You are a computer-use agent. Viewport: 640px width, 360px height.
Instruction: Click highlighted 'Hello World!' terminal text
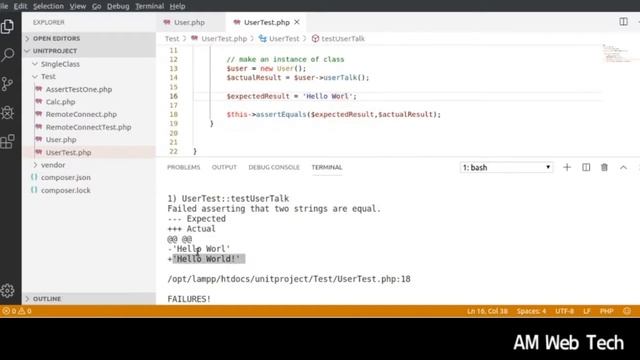(209, 259)
